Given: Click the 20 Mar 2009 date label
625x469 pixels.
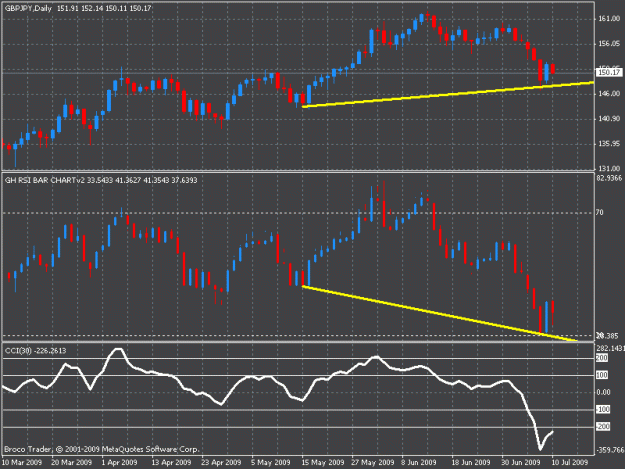Looking at the screenshot, I should coord(71,462).
